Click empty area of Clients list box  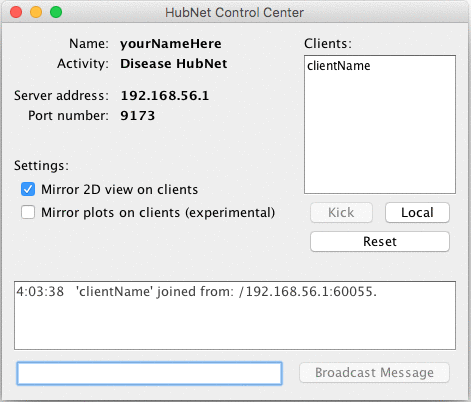(380, 133)
